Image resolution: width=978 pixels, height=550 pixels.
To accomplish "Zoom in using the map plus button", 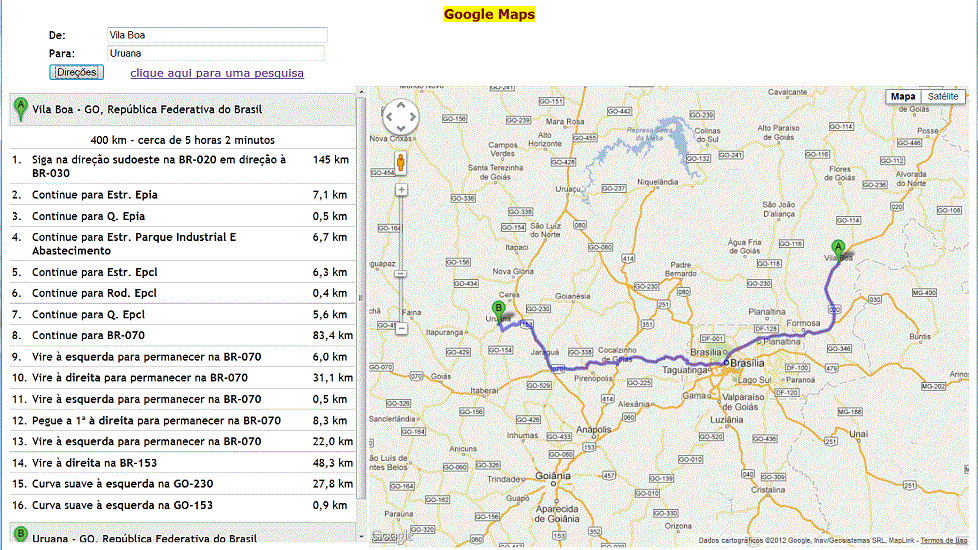I will 401,190.
